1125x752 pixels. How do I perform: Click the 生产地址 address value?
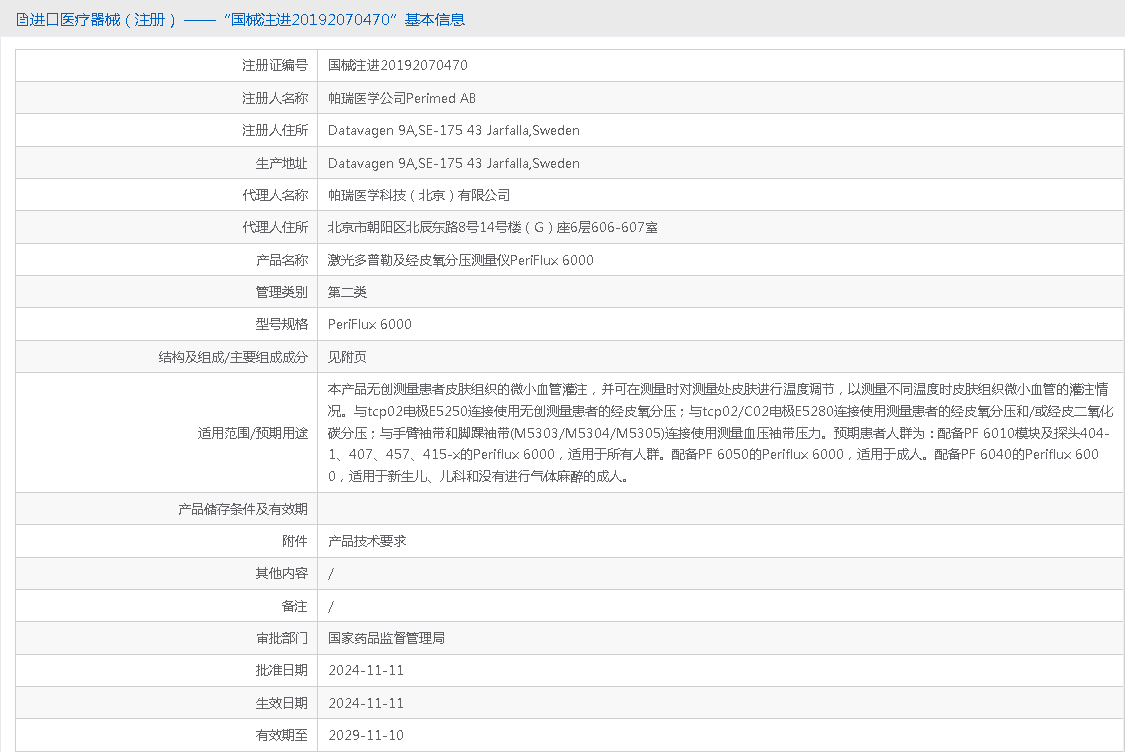[x=453, y=163]
